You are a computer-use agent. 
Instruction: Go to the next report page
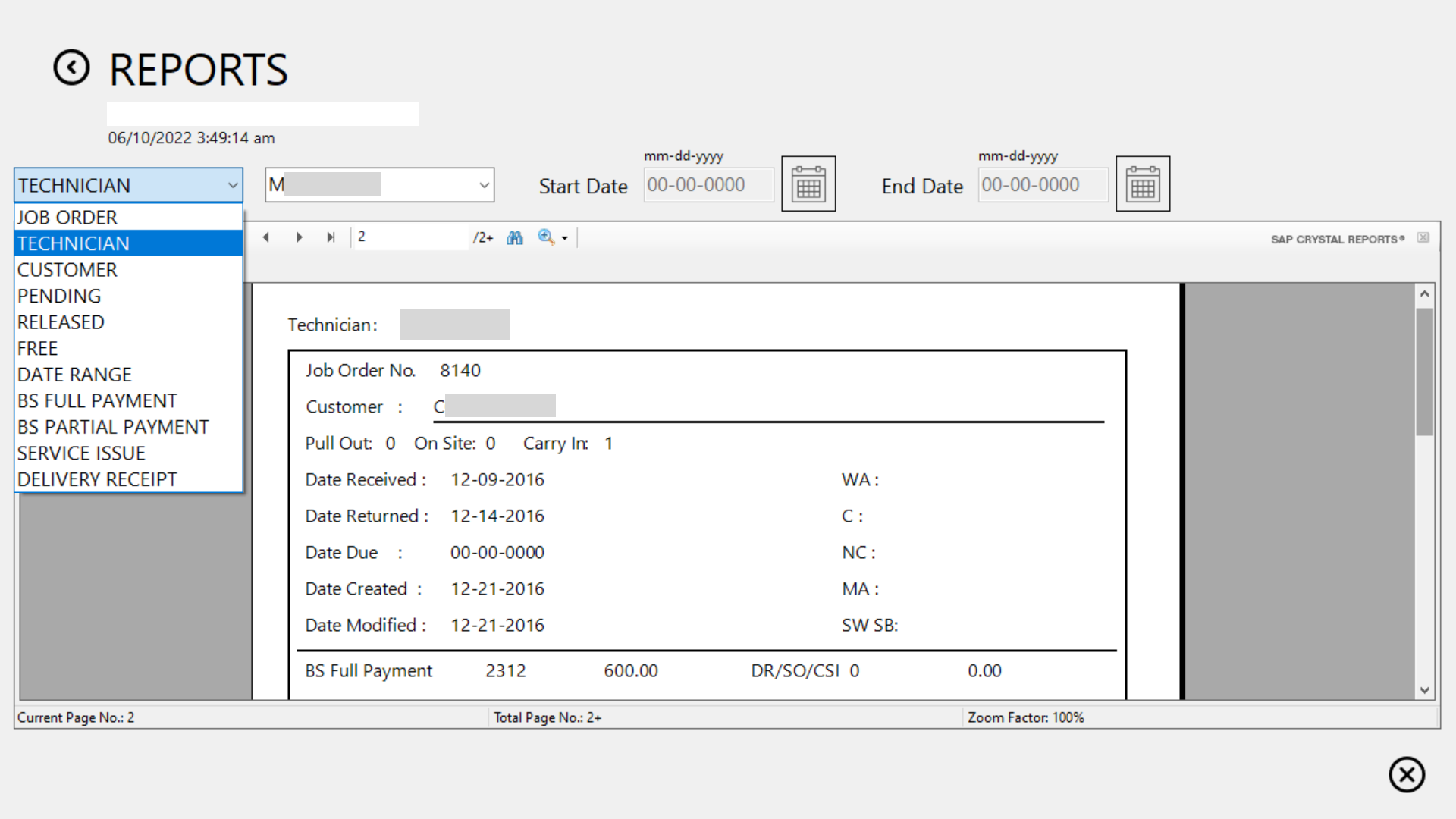click(x=299, y=237)
